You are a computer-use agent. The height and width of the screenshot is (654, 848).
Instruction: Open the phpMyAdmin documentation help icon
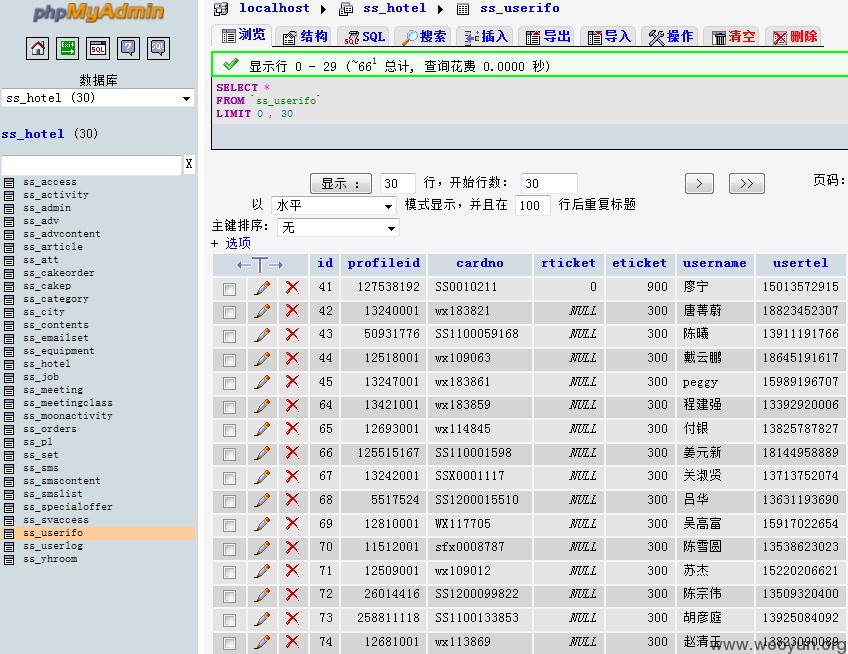click(x=128, y=49)
